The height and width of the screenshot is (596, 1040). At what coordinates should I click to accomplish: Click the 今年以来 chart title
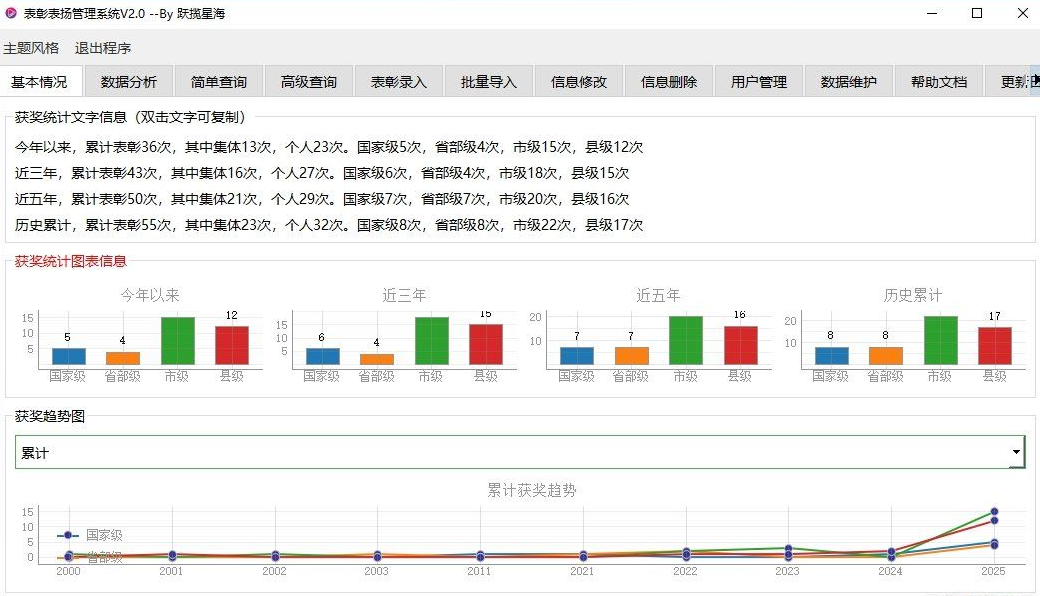[x=150, y=295]
